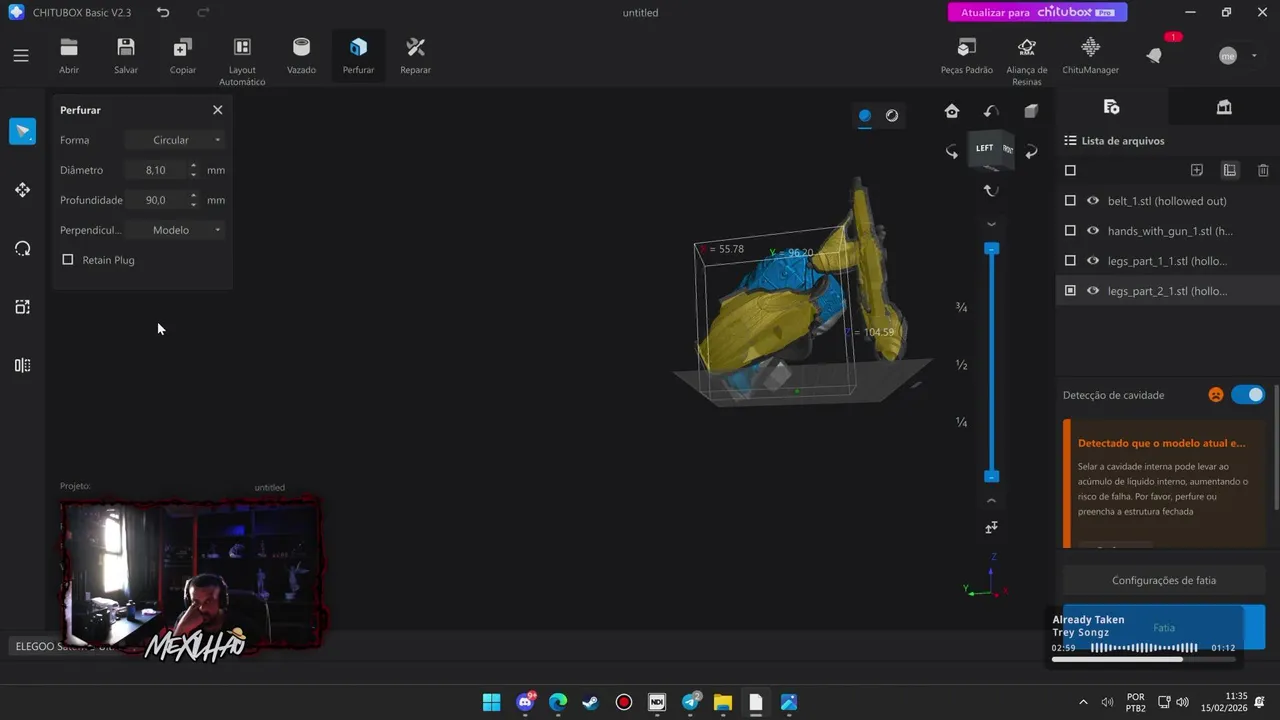Click the add file icon in file list

(1197, 171)
